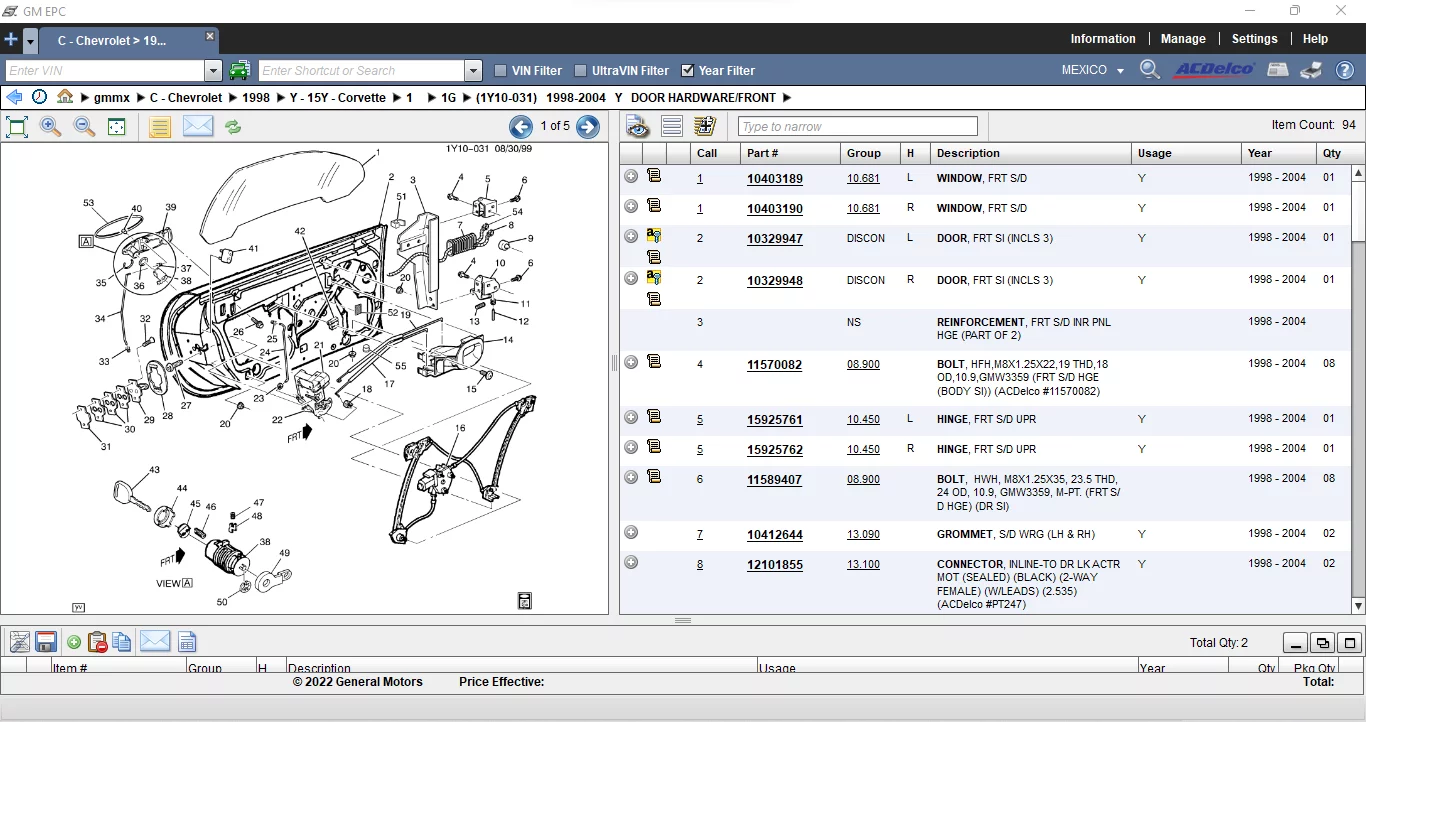Go to next illustration page arrow
Screen dimensions: 1437x815
coord(588,127)
